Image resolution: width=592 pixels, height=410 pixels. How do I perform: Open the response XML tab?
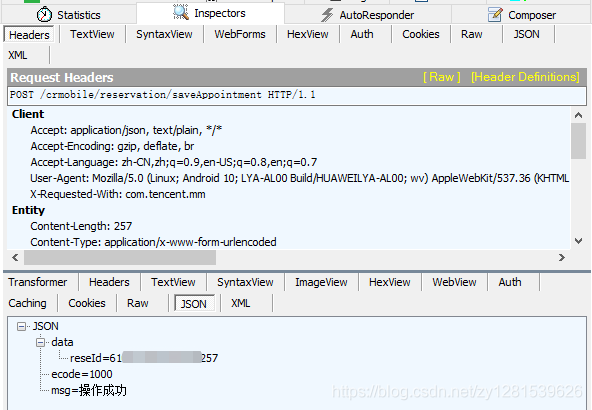240,303
